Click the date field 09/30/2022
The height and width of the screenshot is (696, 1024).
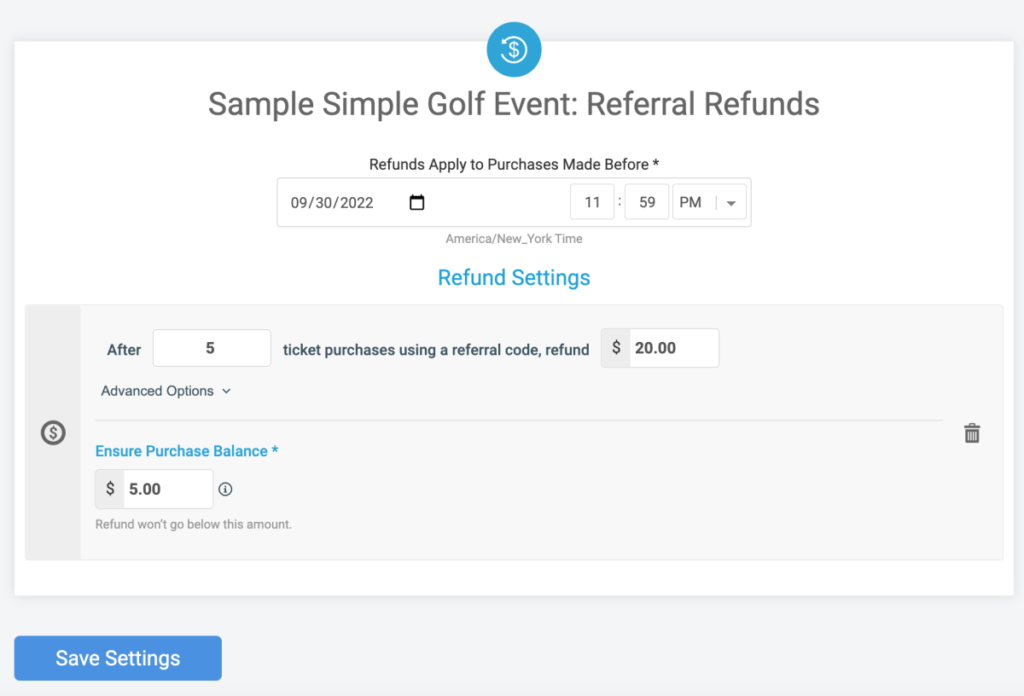(333, 203)
